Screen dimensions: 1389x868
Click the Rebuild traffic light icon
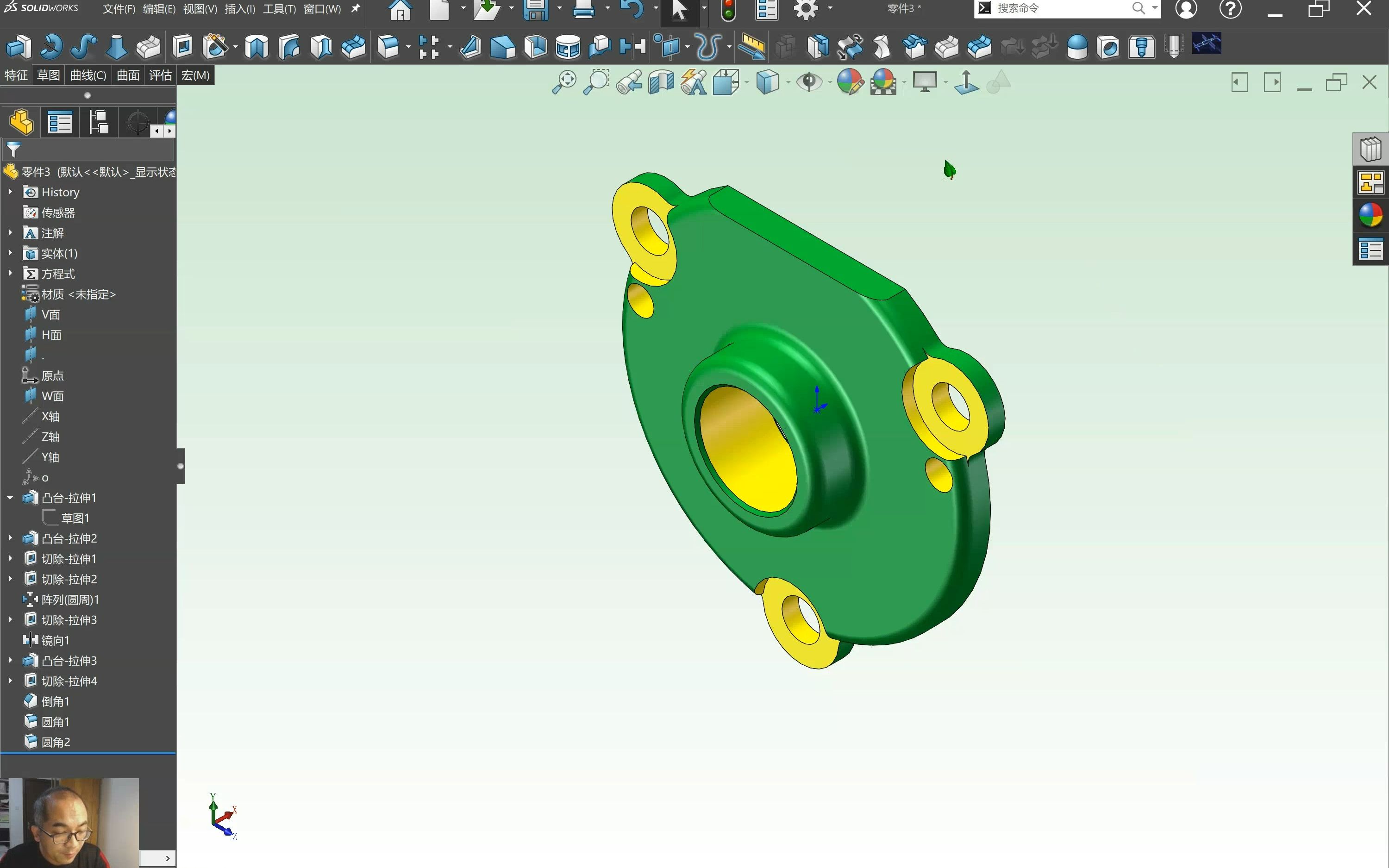point(728,10)
